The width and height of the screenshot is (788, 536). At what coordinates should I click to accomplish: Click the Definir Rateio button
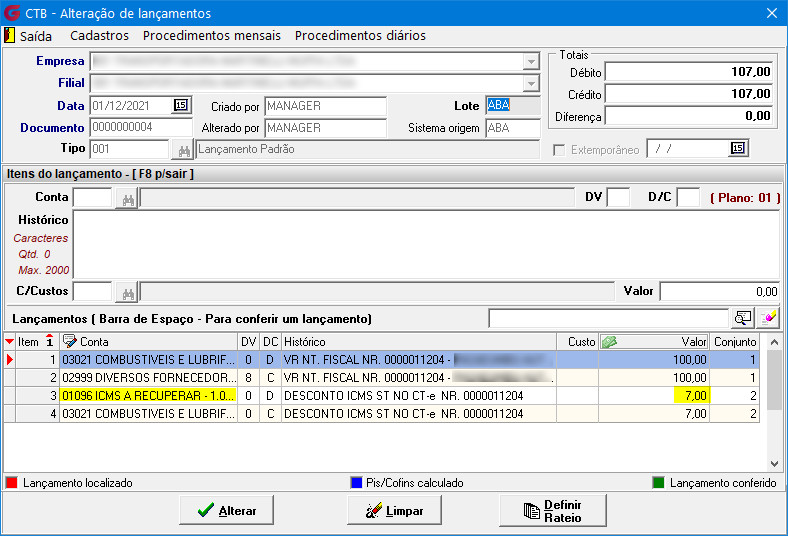pos(553,510)
